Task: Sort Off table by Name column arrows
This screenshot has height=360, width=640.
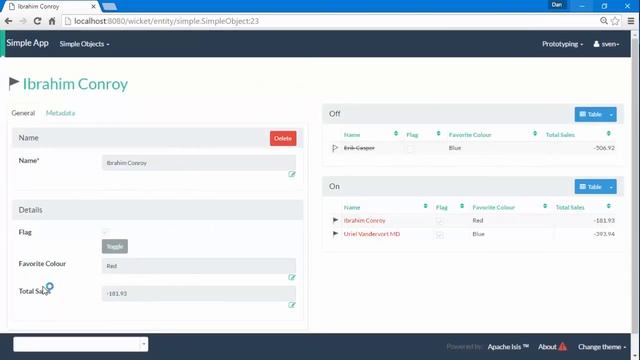Action: [396, 134]
